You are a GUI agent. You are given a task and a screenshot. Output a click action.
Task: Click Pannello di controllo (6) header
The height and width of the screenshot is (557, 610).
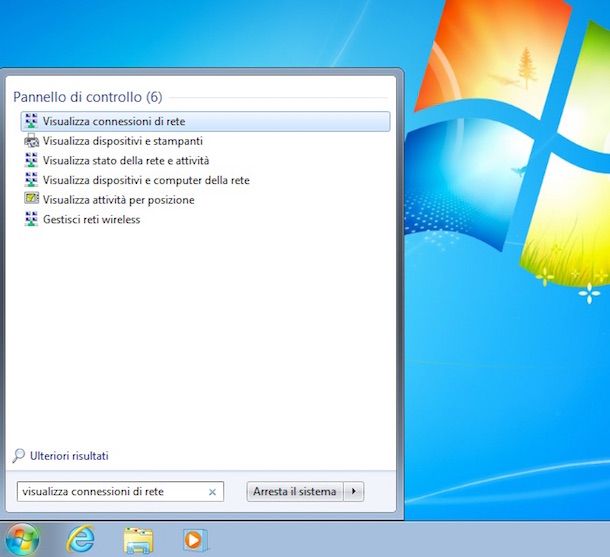88,97
